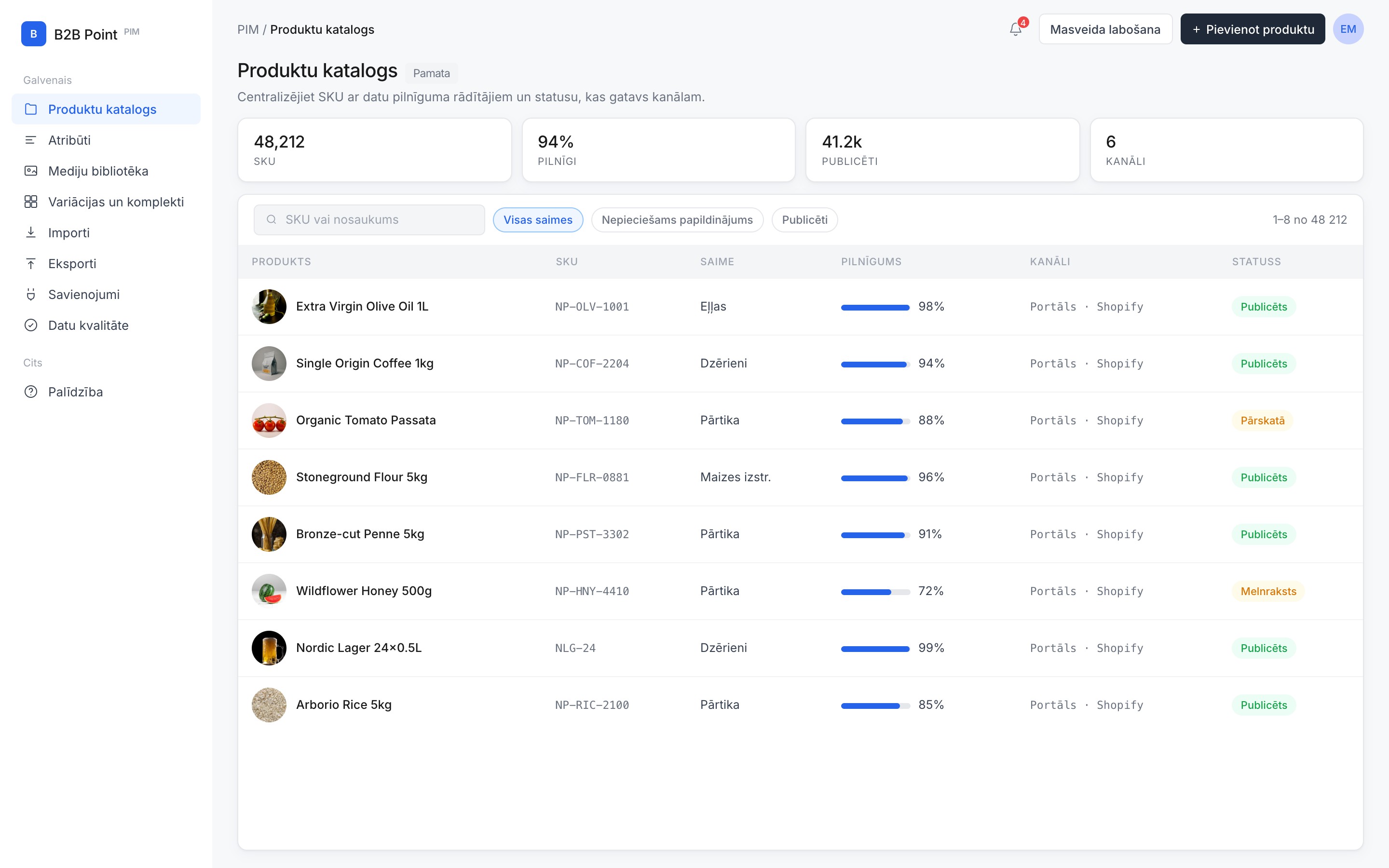The height and width of the screenshot is (868, 1389).
Task: Click the Pamata plan badge
Action: 431,73
